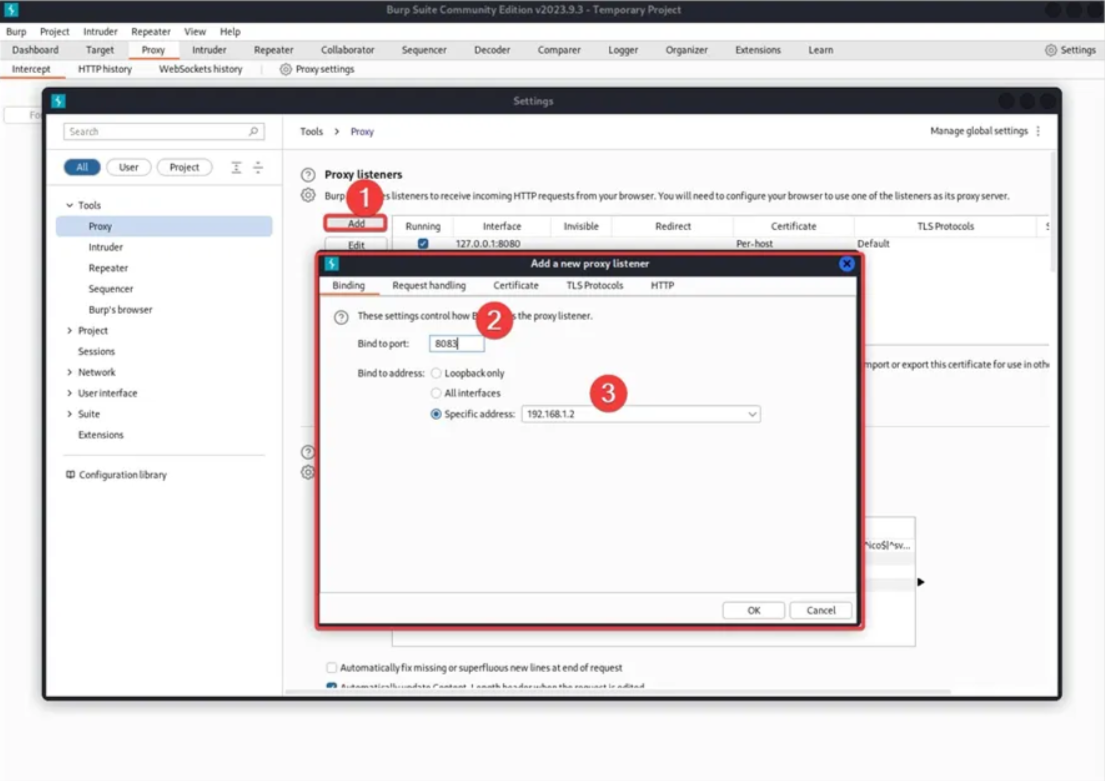
Task: Click the help icon beside Proxy listeners
Action: click(x=308, y=175)
